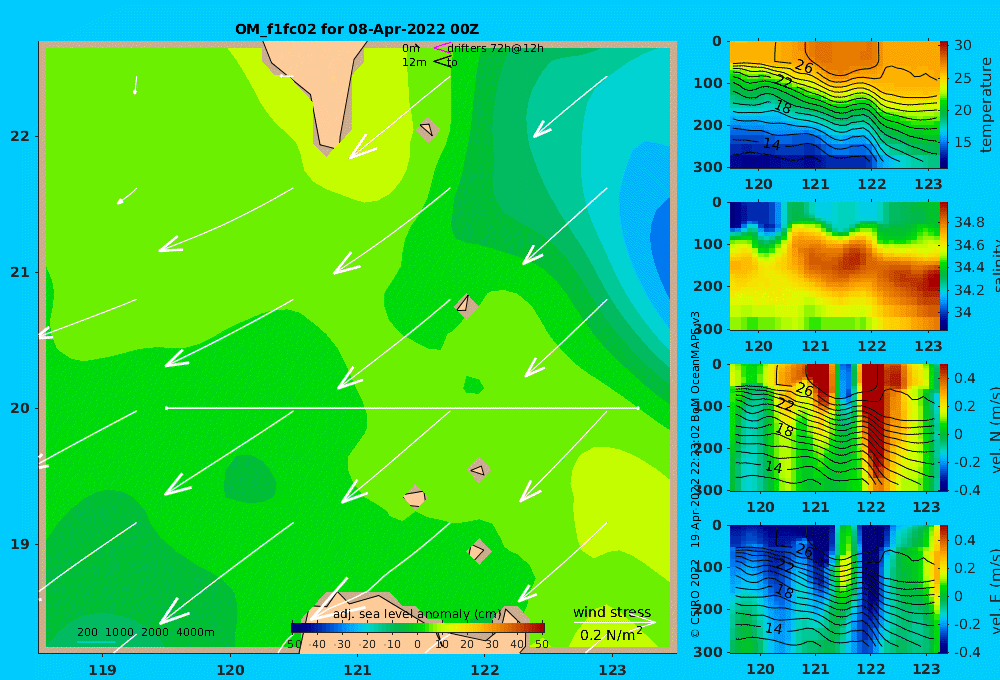Click the 'drifters 72h@12h' legend text
Screen dimensions: 1000x680
(496, 48)
